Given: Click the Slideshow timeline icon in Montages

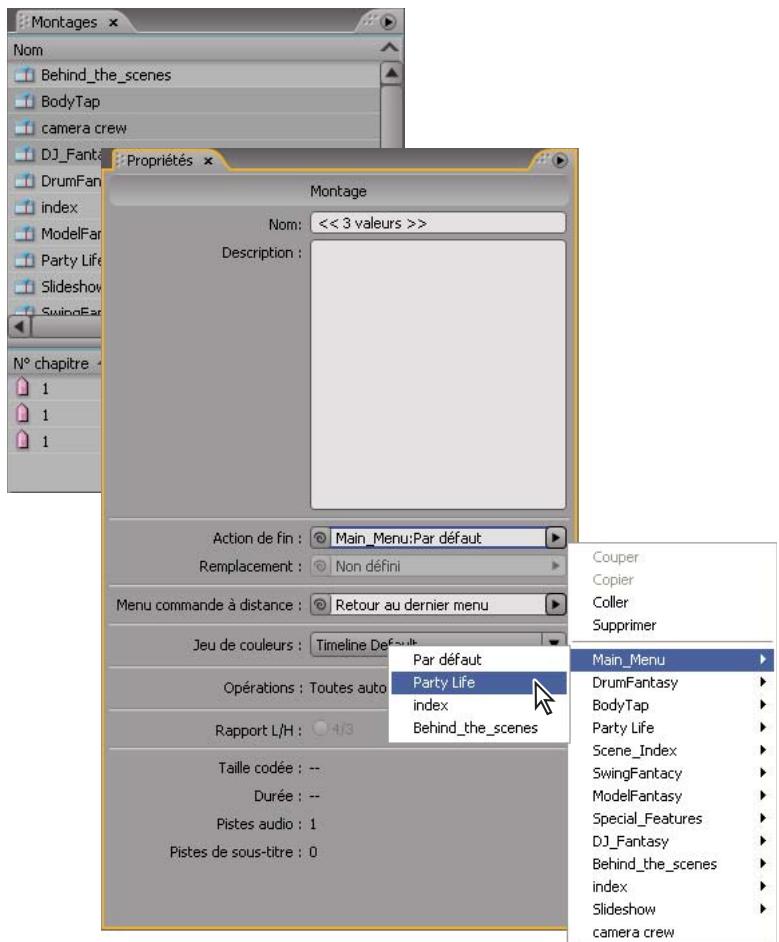Looking at the screenshot, I should point(25,287).
